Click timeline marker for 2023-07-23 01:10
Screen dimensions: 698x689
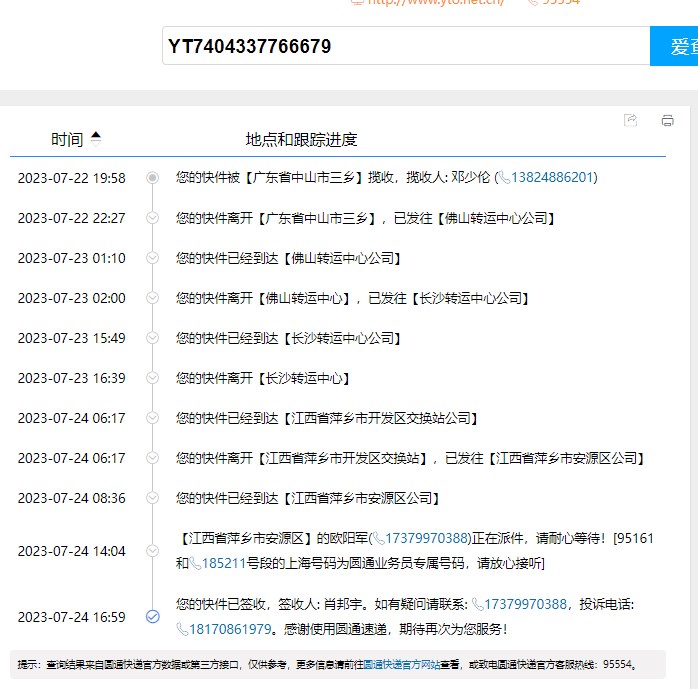pyautogui.click(x=153, y=258)
